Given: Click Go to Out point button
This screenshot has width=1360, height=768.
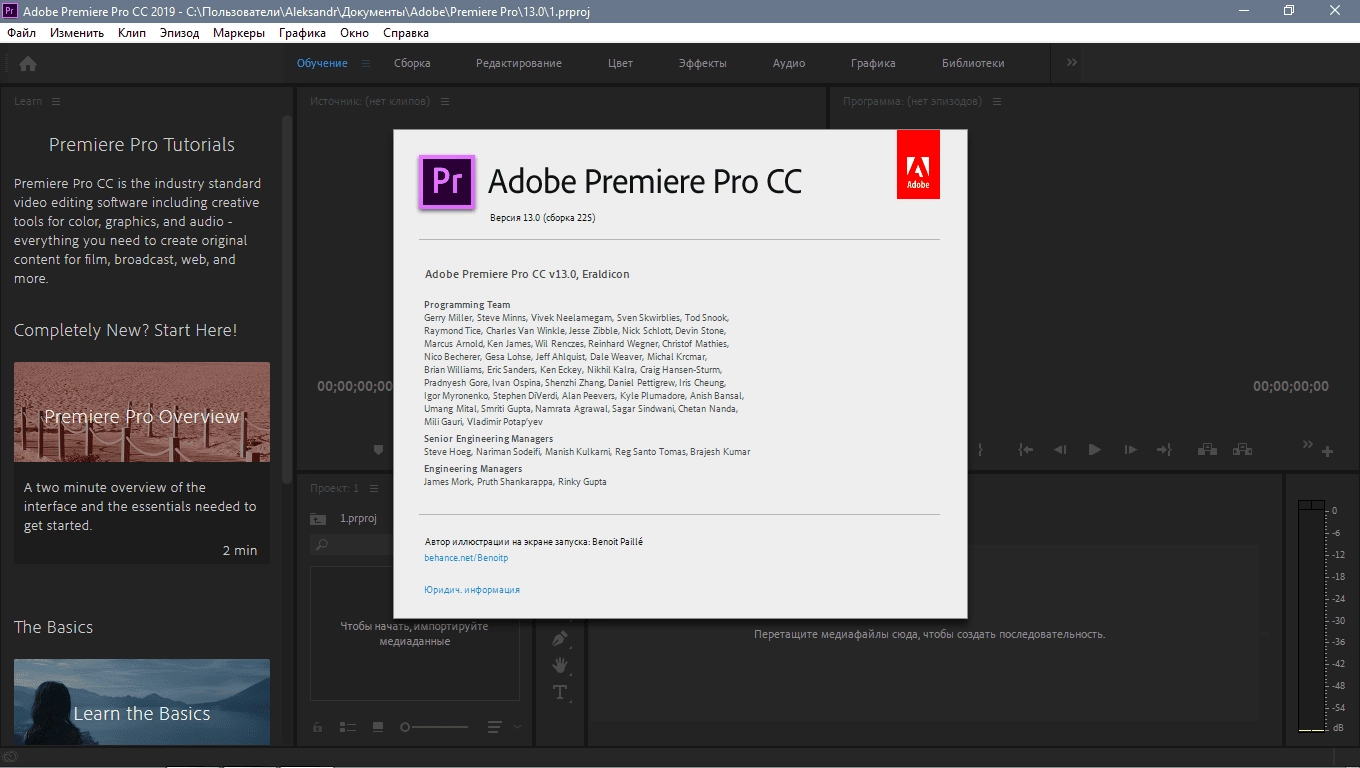Looking at the screenshot, I should pyautogui.click(x=1164, y=450).
